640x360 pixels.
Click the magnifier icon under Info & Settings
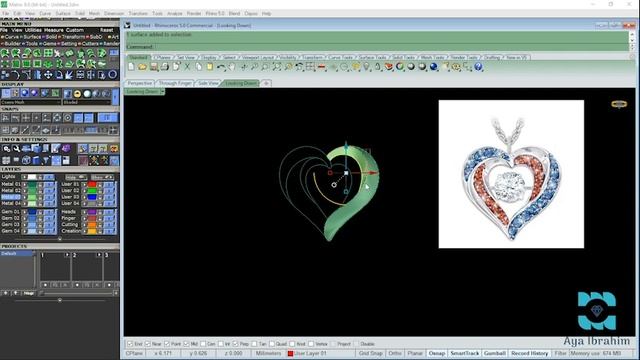[x=16, y=149]
